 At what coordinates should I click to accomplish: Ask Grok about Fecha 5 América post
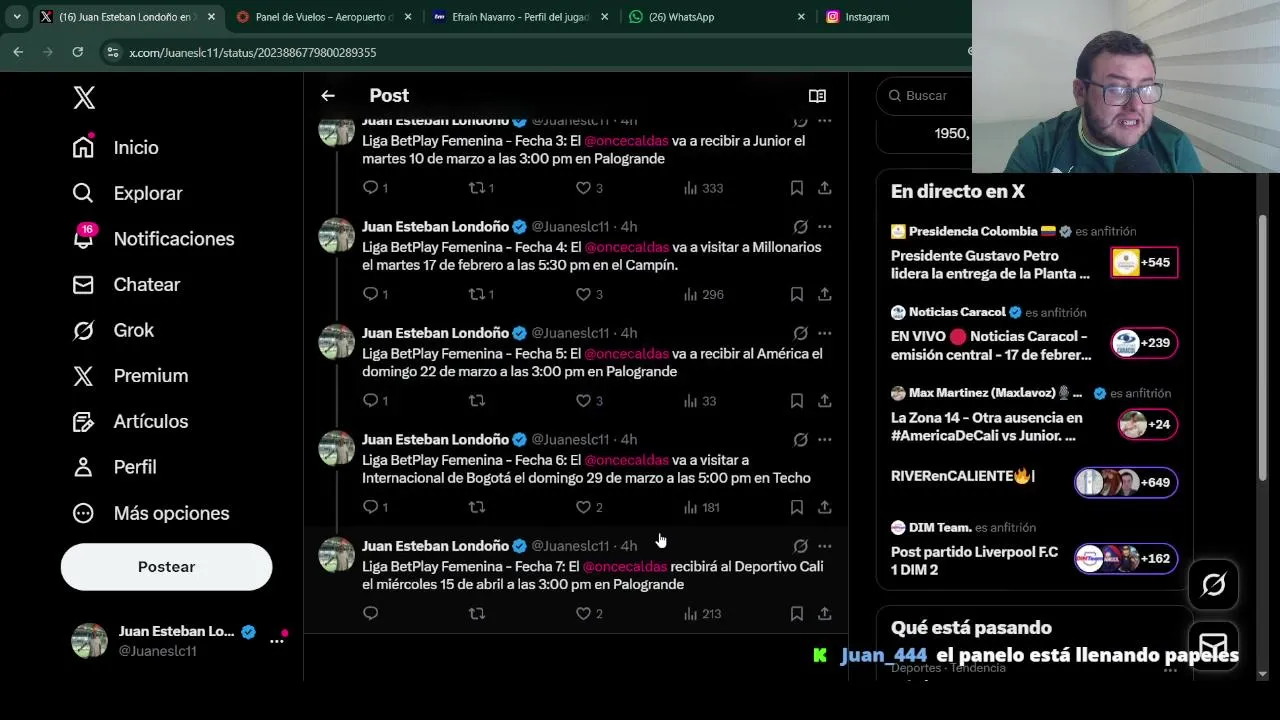point(800,333)
